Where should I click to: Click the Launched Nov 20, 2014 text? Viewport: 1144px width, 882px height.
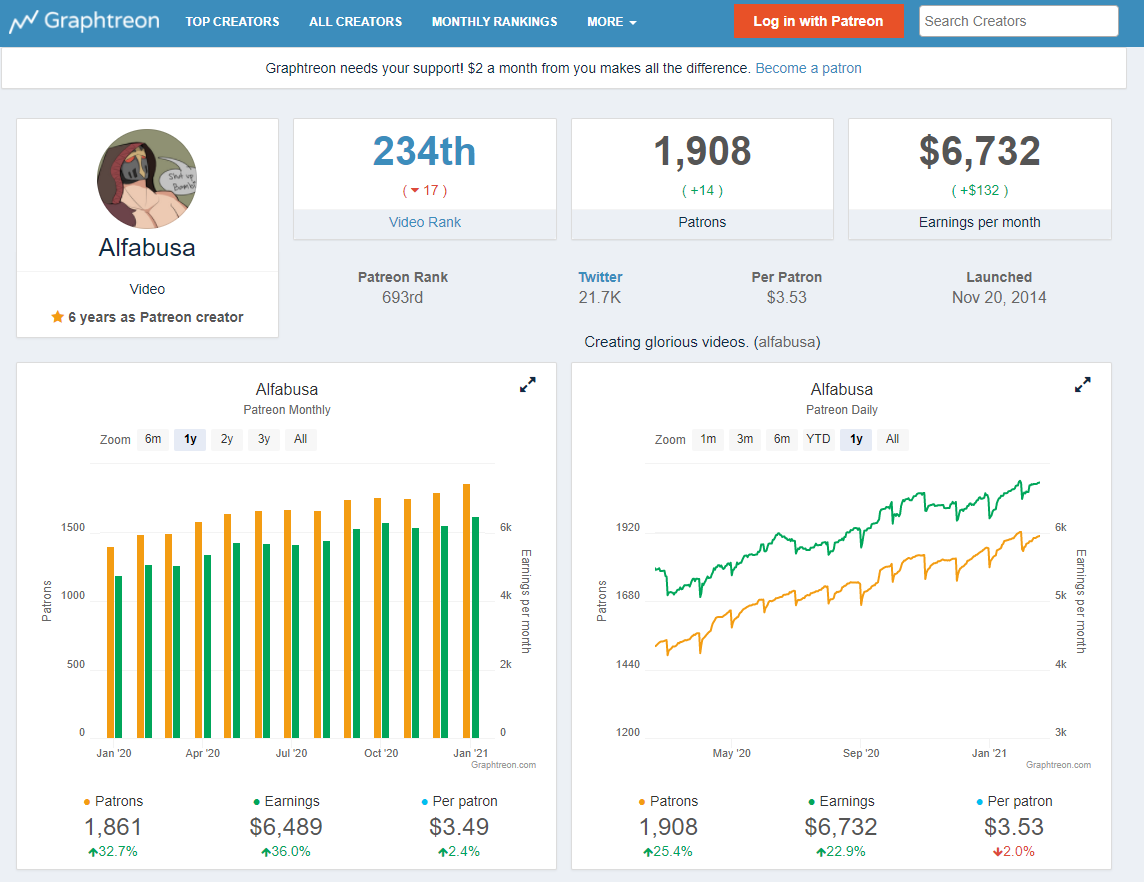[999, 287]
